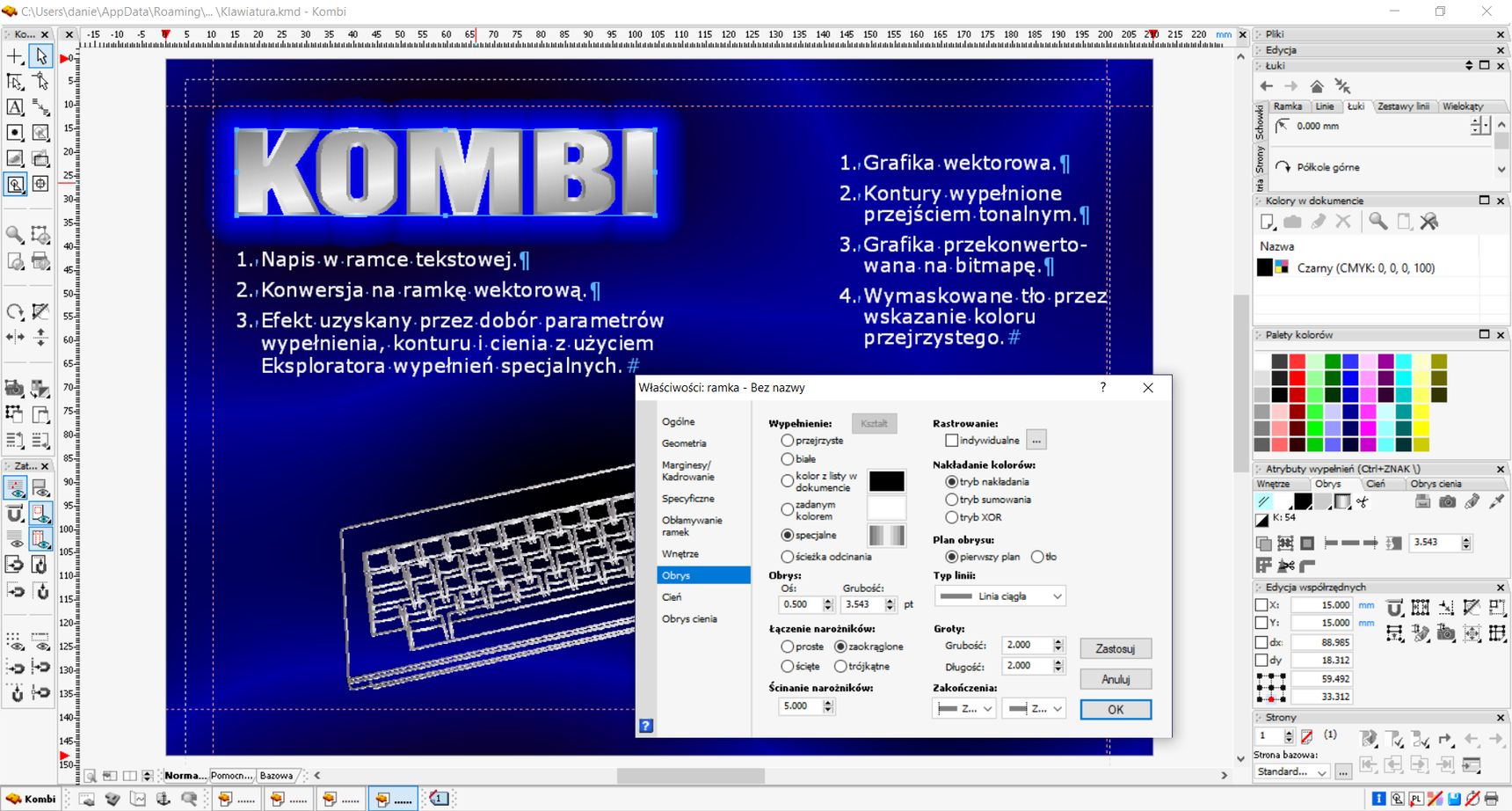Choose the text frame tool with letter A
This screenshot has height=811, width=1512.
pos(15,107)
